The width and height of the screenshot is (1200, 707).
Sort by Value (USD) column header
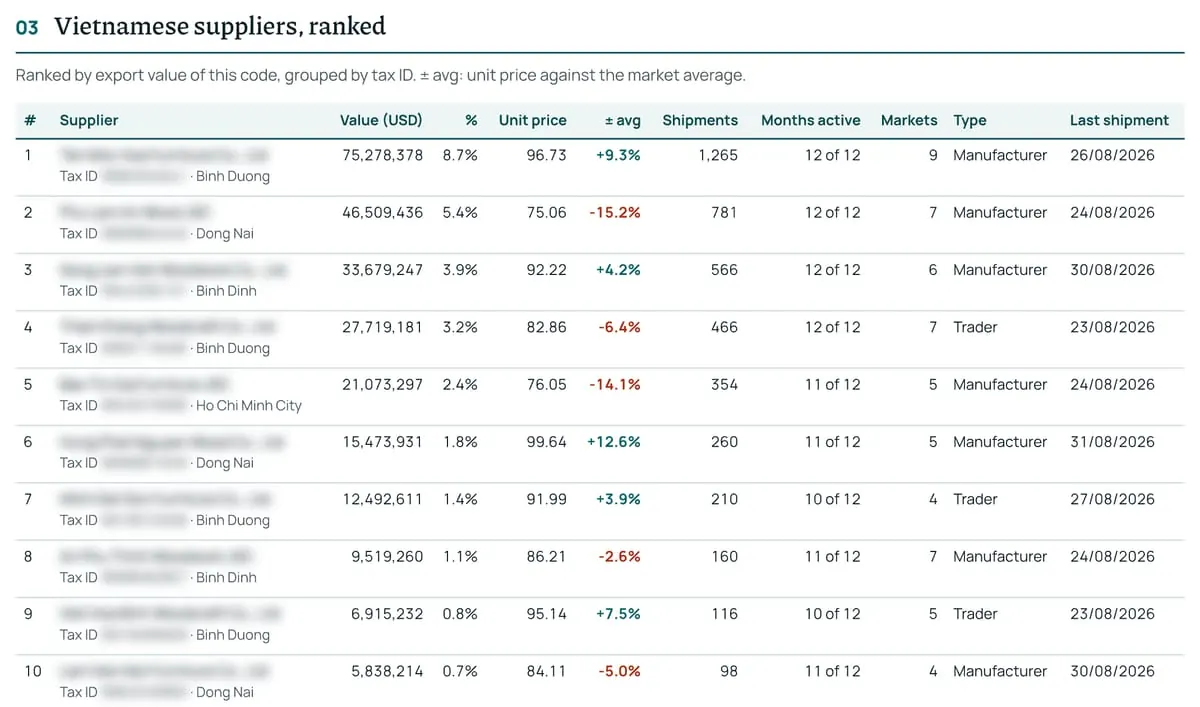(x=381, y=120)
